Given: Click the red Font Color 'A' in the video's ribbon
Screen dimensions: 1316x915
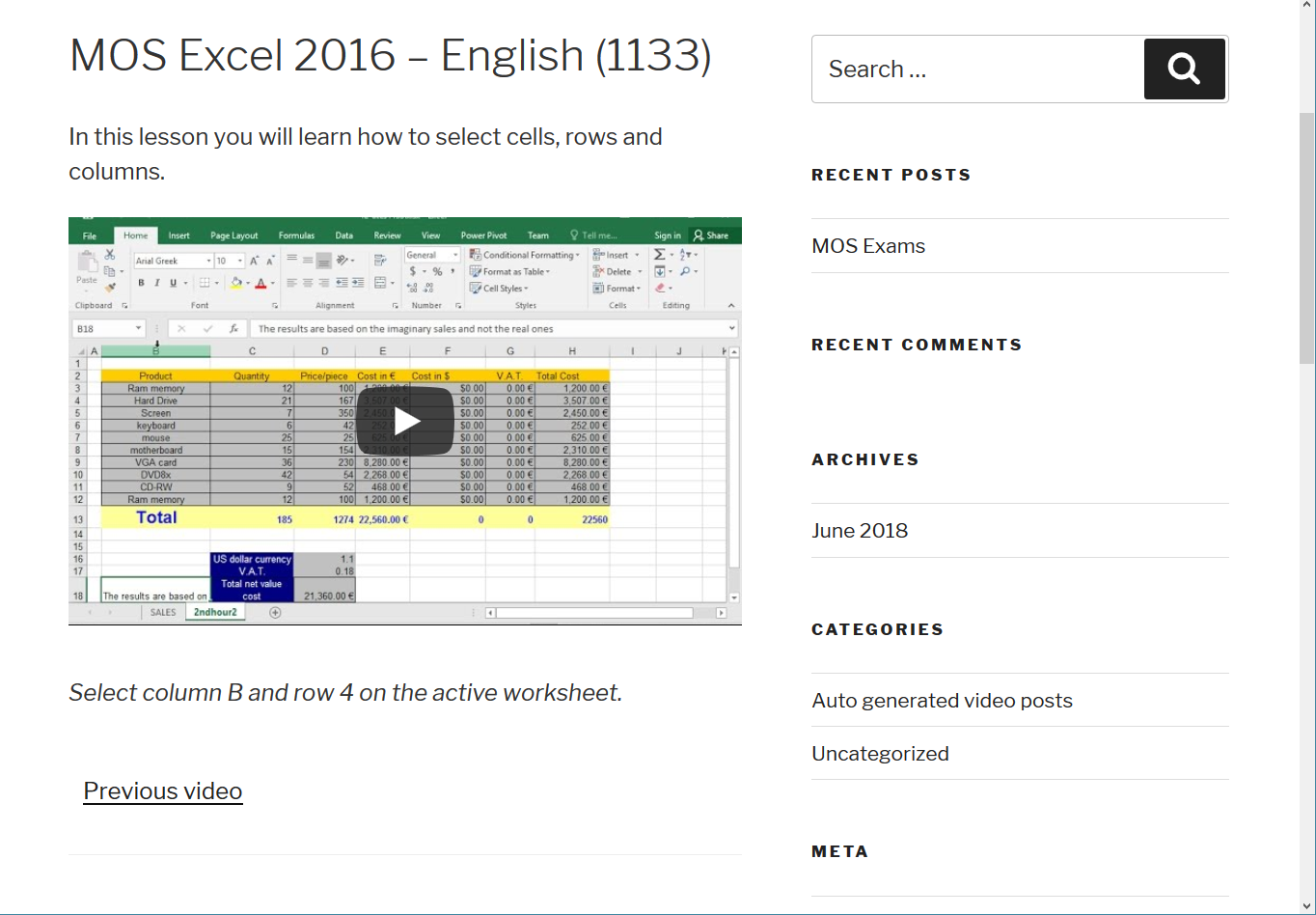Looking at the screenshot, I should (260, 283).
